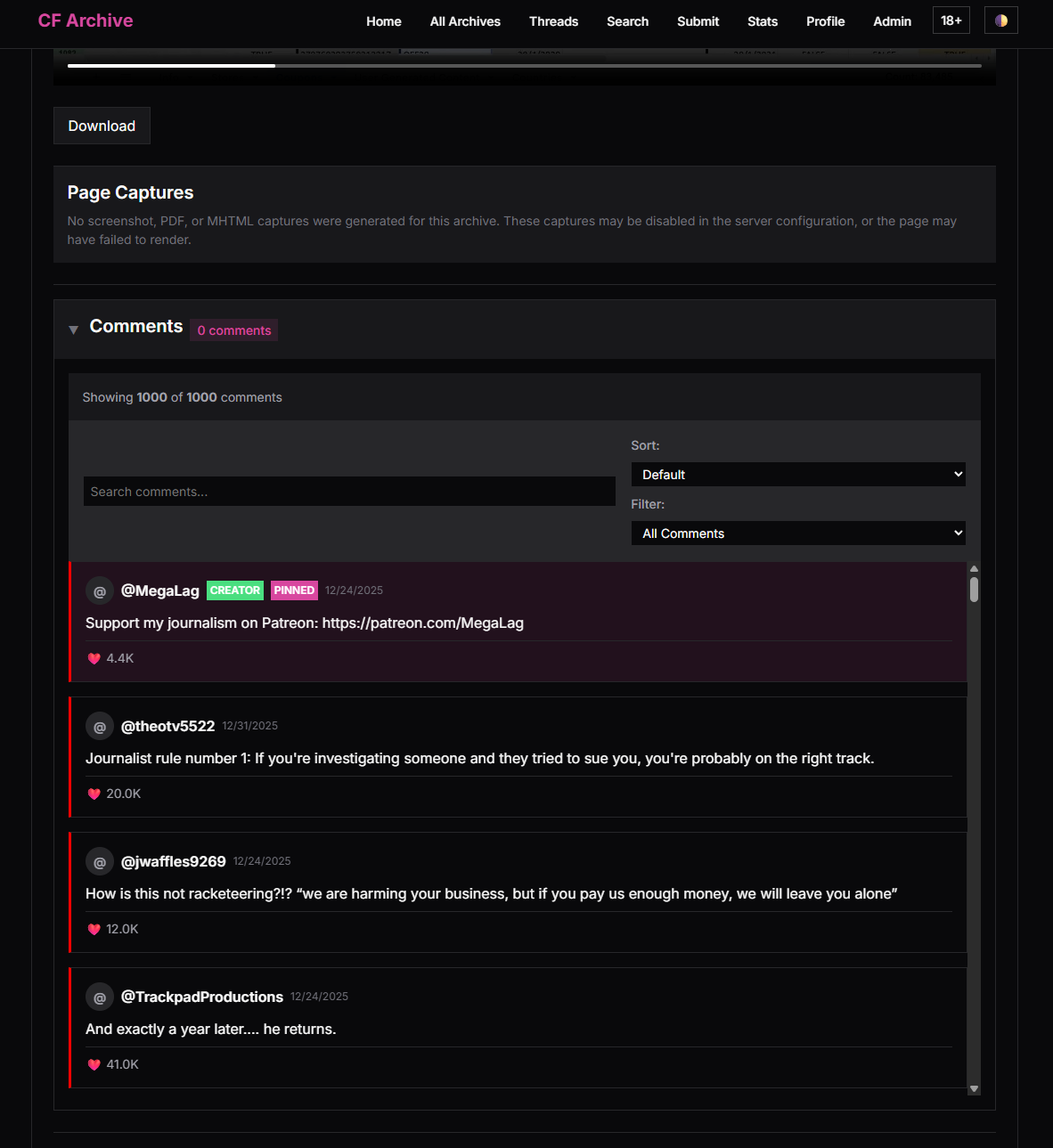Screen dimensions: 1053x1148
Task: Click the comments list scroll down arrow
Action: click(974, 1088)
